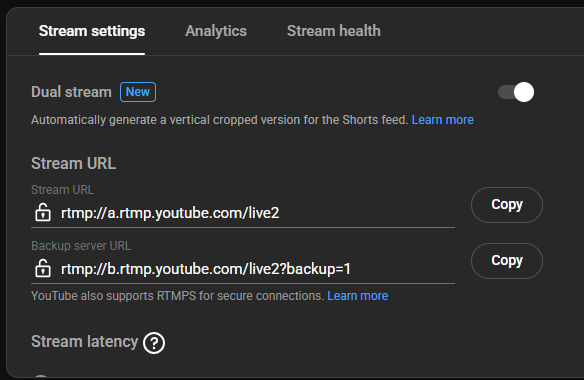Click 'YouTube also supports RTMPS' note text
The image size is (584, 380).
tap(177, 296)
